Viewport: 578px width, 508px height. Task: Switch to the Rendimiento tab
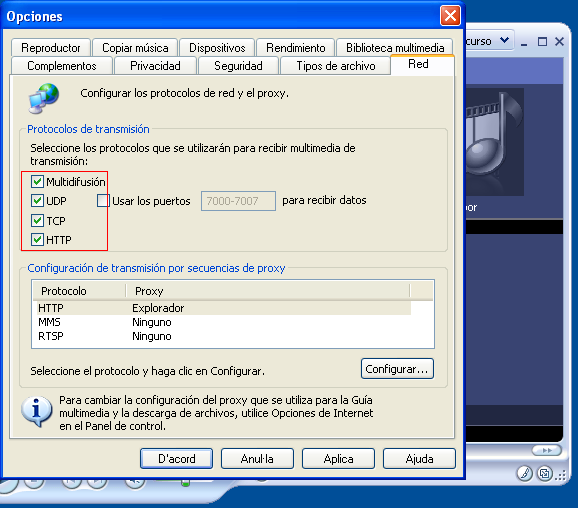(x=296, y=48)
